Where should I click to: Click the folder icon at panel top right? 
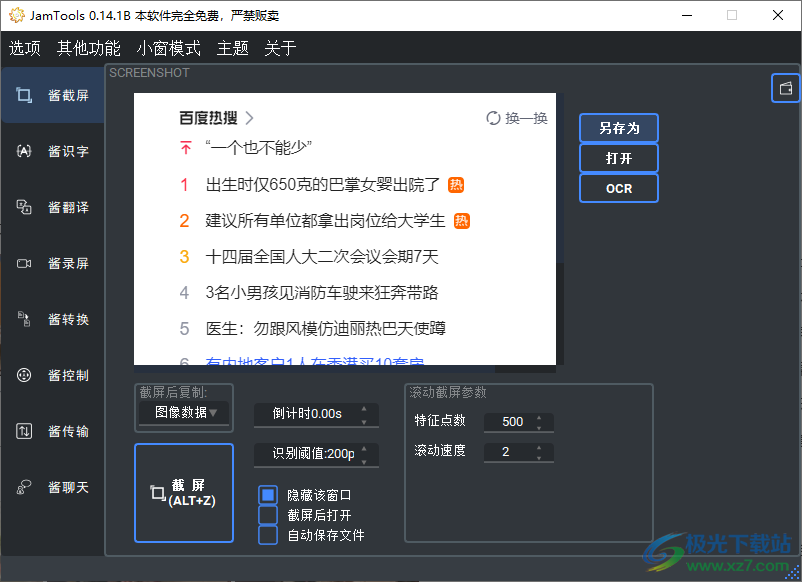[x=786, y=88]
